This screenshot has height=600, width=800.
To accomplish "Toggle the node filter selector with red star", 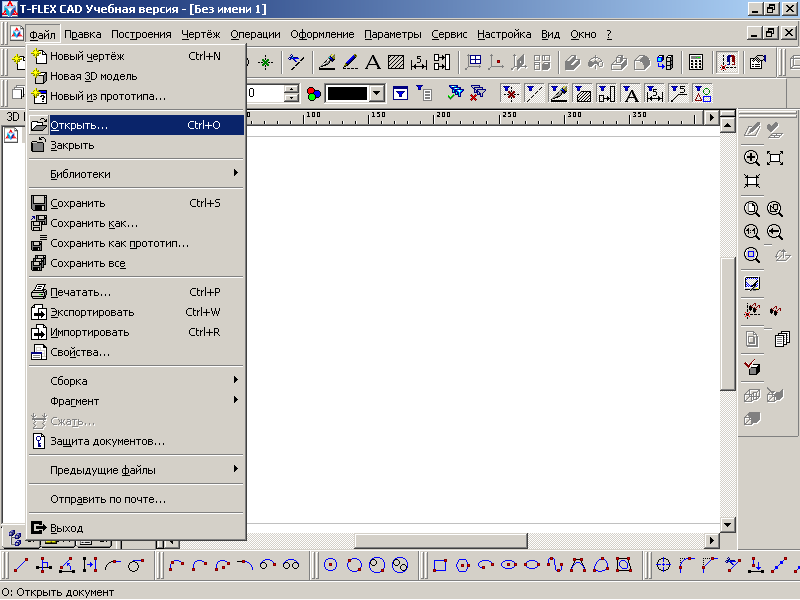I will (x=510, y=94).
